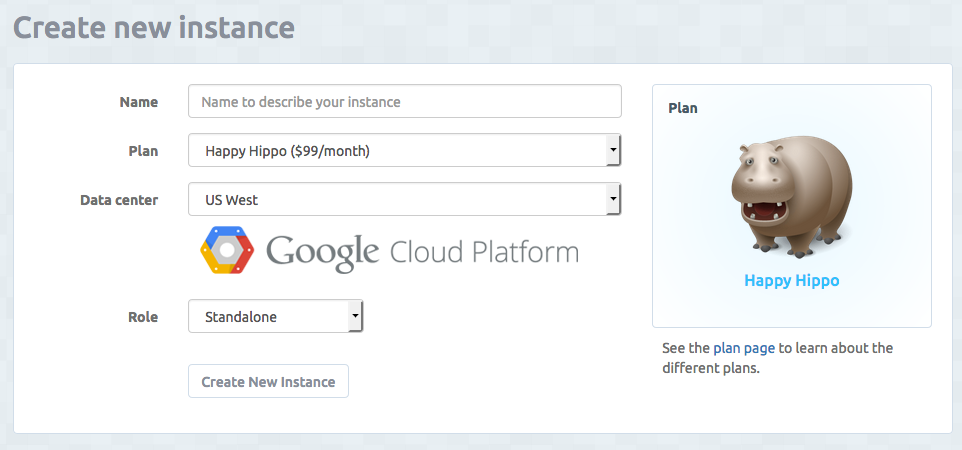
Task: Click the Role field label
Action: point(141,317)
